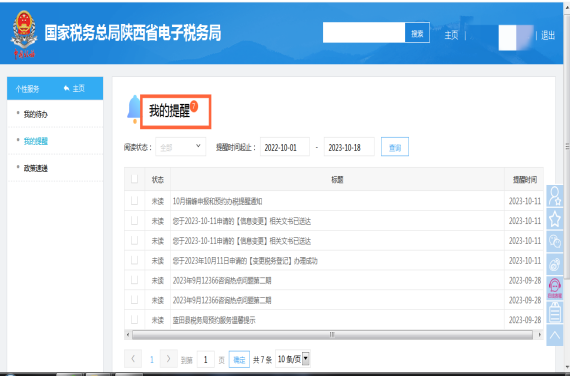Toggle the select-all checkbox in table header

[135, 179]
